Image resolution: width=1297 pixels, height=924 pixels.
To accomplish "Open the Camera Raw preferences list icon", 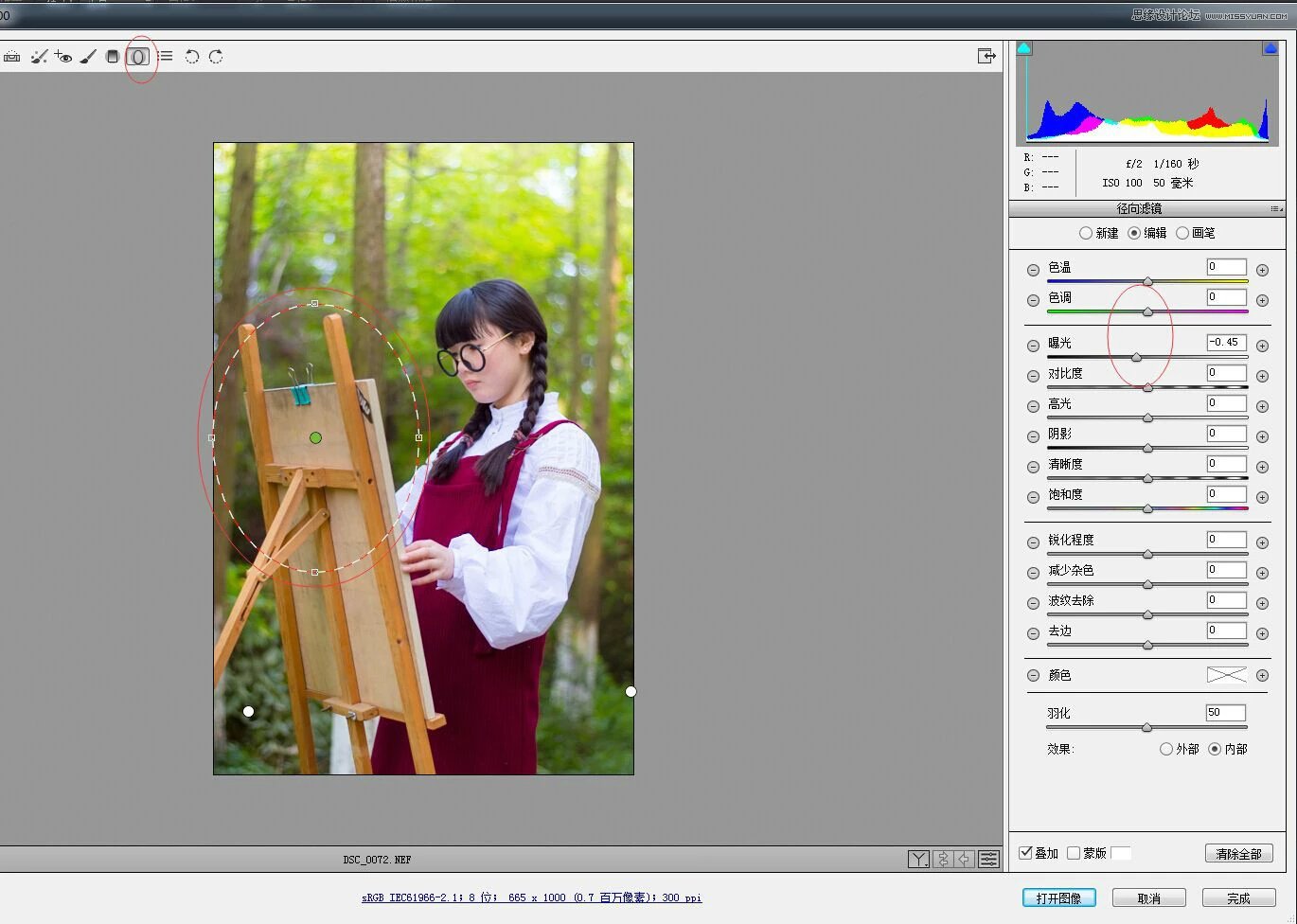I will [x=166, y=57].
